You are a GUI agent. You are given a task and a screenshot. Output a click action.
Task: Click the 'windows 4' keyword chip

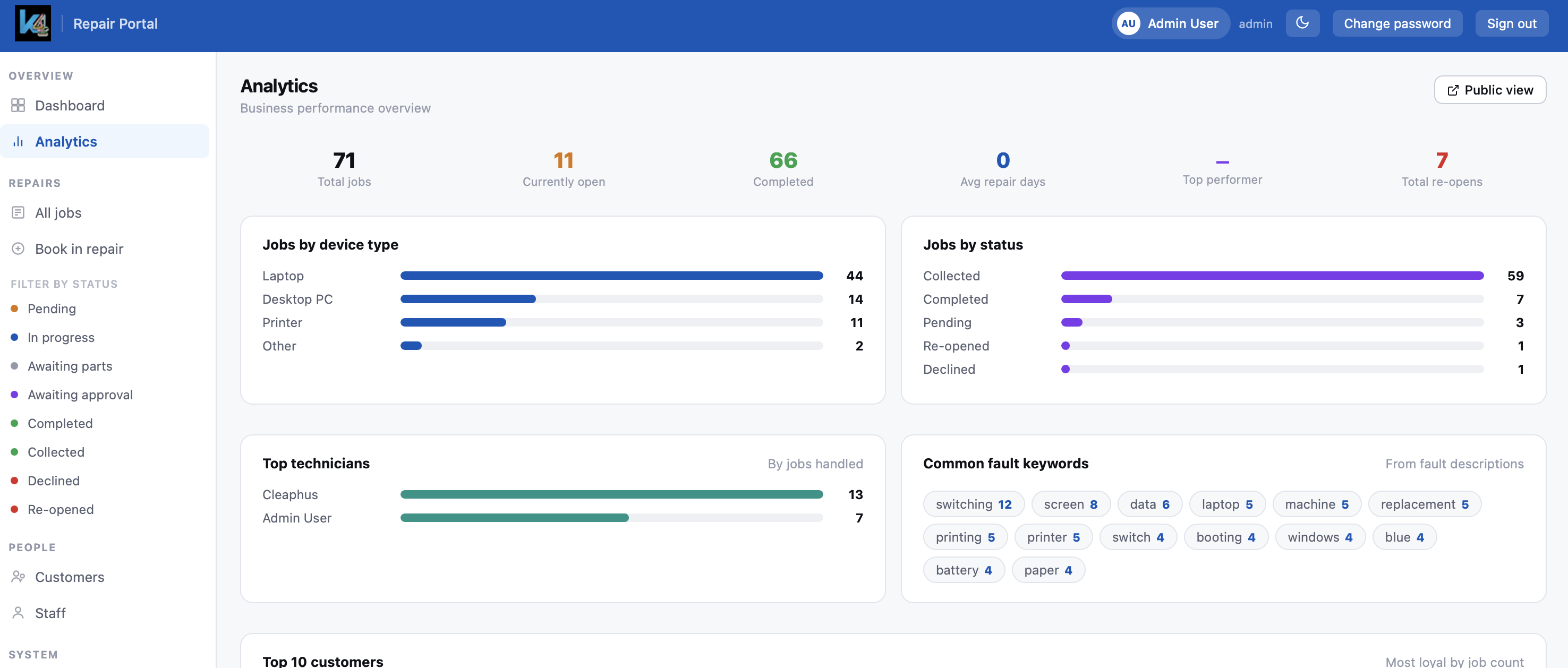click(x=1319, y=537)
